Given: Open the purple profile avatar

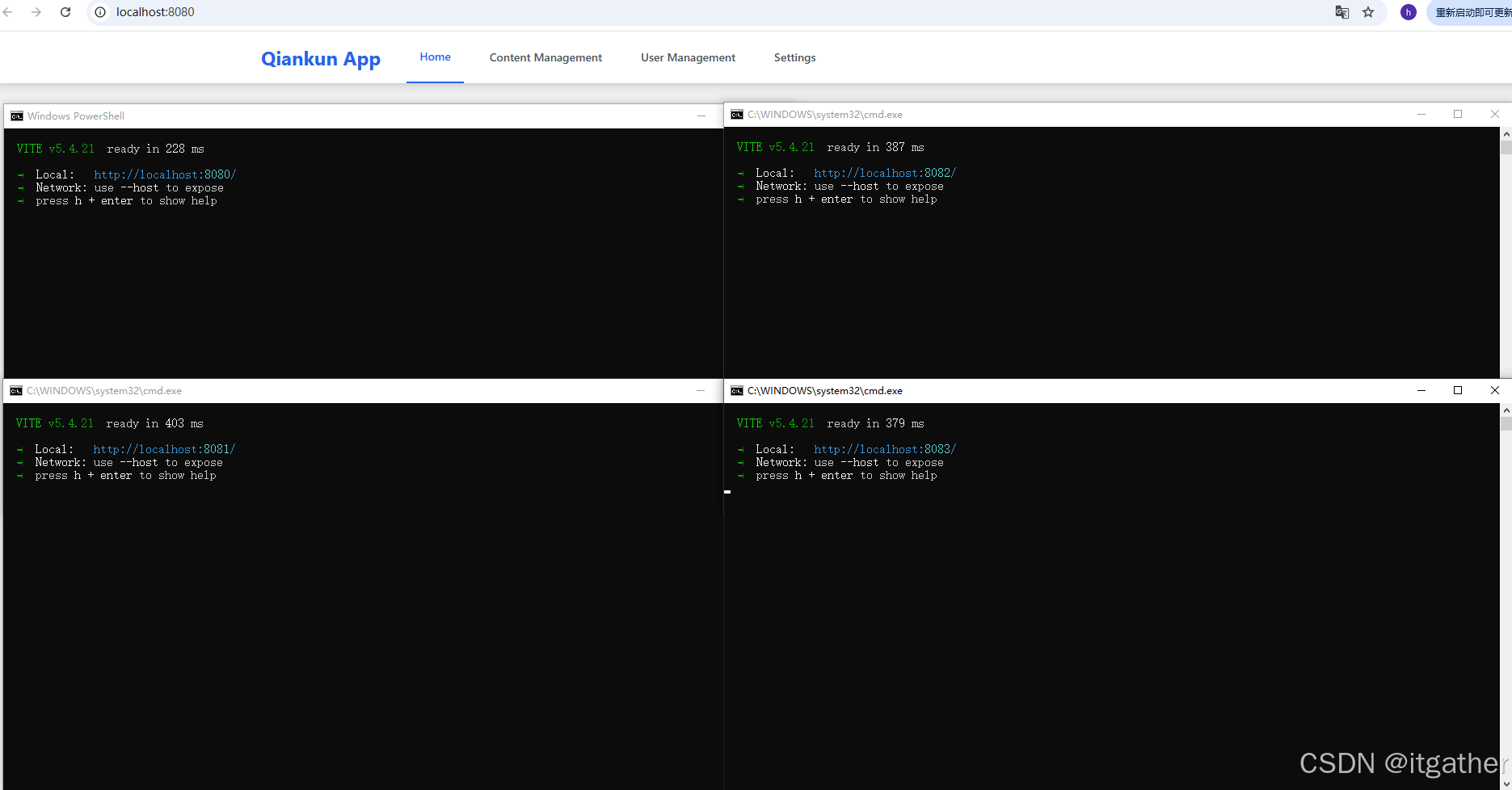Looking at the screenshot, I should (1409, 12).
